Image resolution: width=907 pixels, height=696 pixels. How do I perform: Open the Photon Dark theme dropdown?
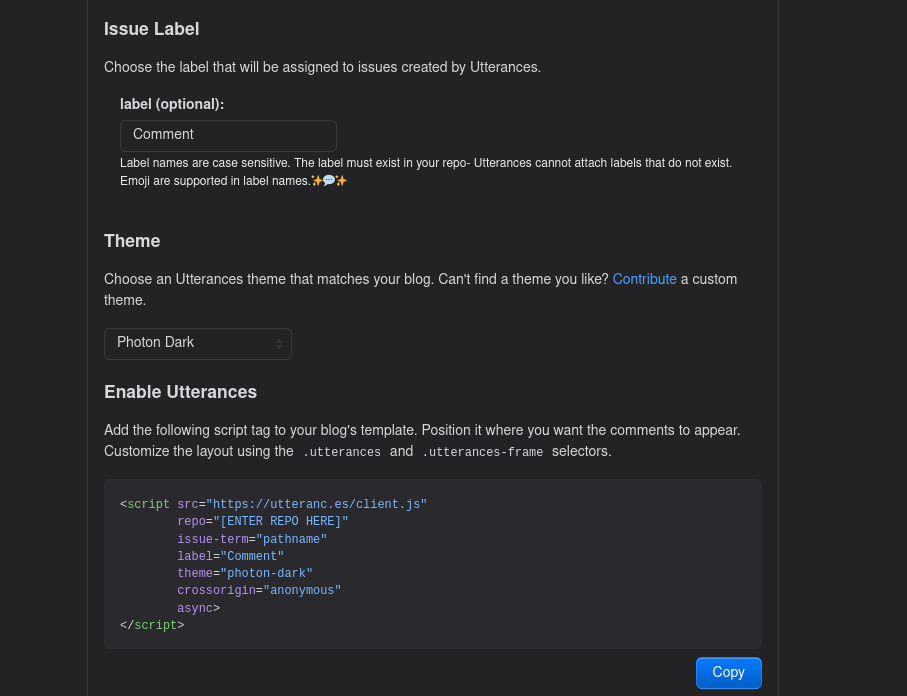198,344
